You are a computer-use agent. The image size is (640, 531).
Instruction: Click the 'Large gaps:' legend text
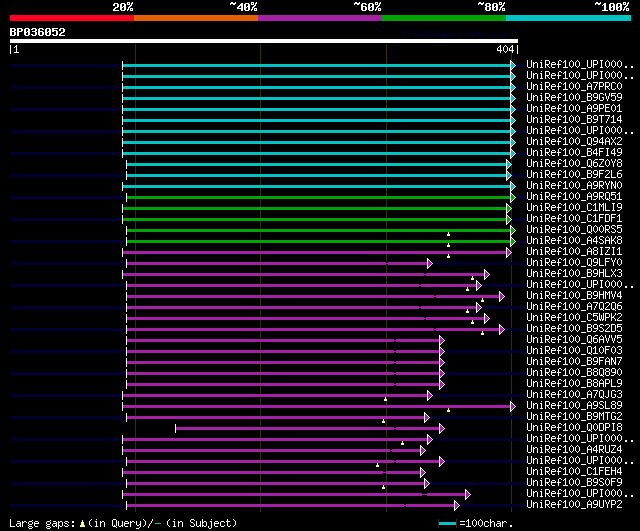[x=42, y=523]
